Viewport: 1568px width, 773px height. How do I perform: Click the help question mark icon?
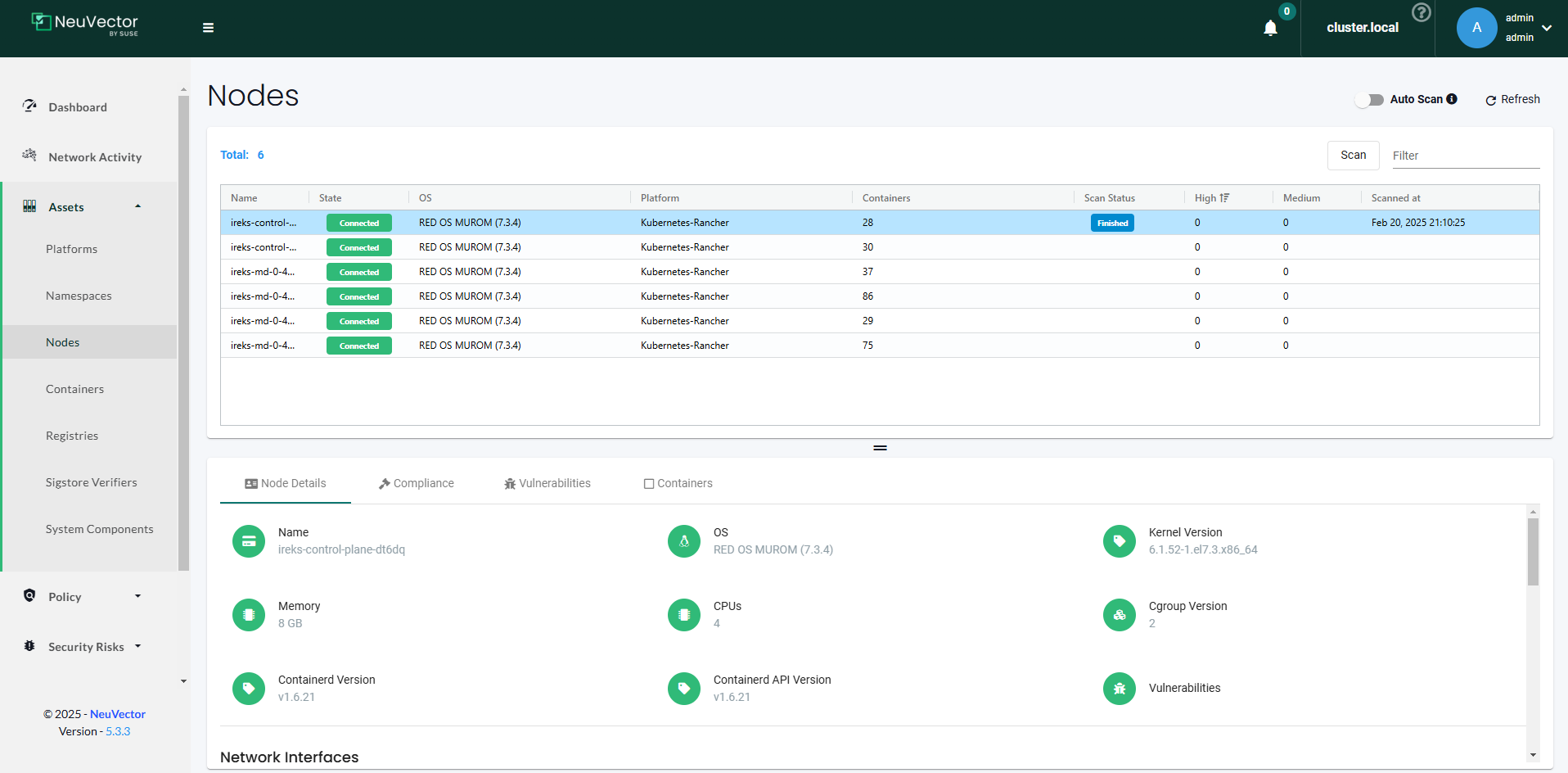pos(1422,12)
